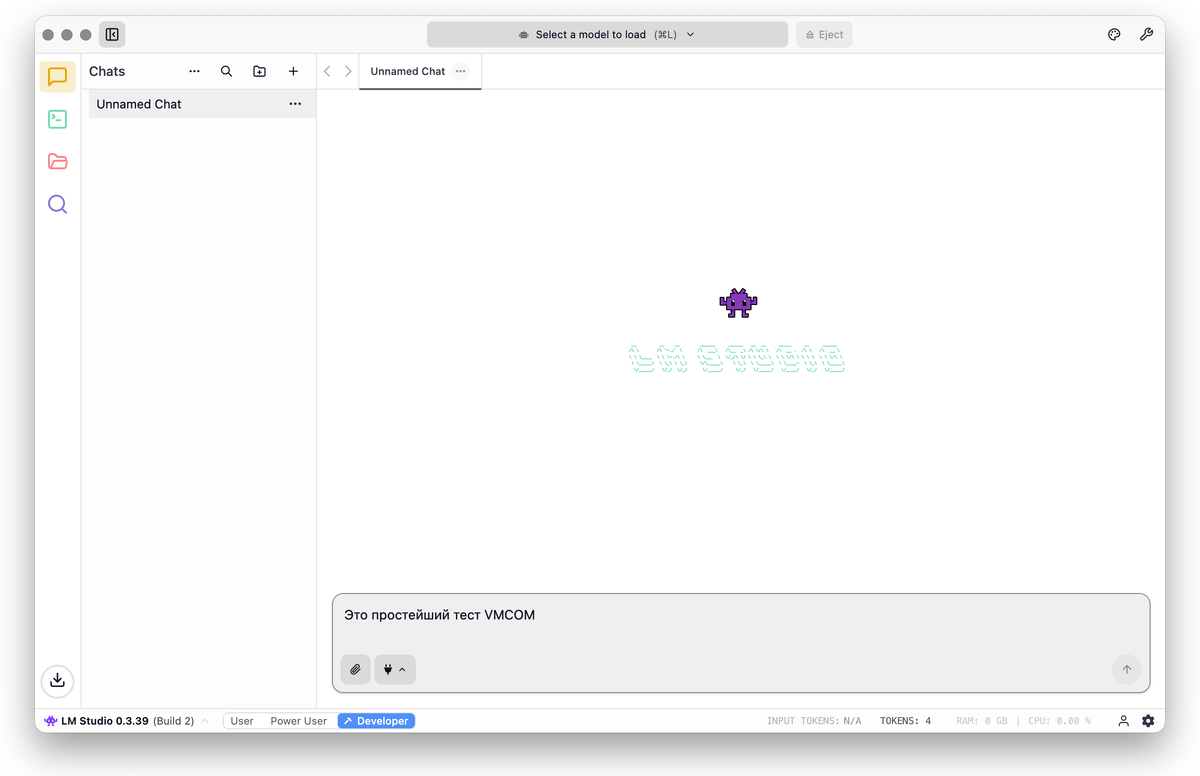Open the Downloads icon
1200x776 pixels.
pyautogui.click(x=58, y=680)
